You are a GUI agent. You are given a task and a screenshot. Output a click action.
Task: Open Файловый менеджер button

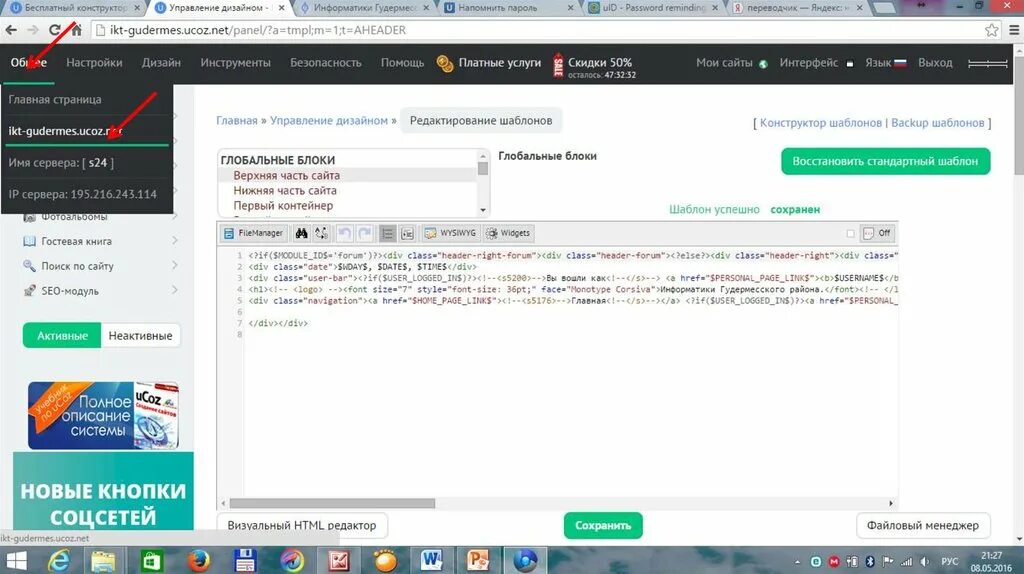click(x=923, y=526)
